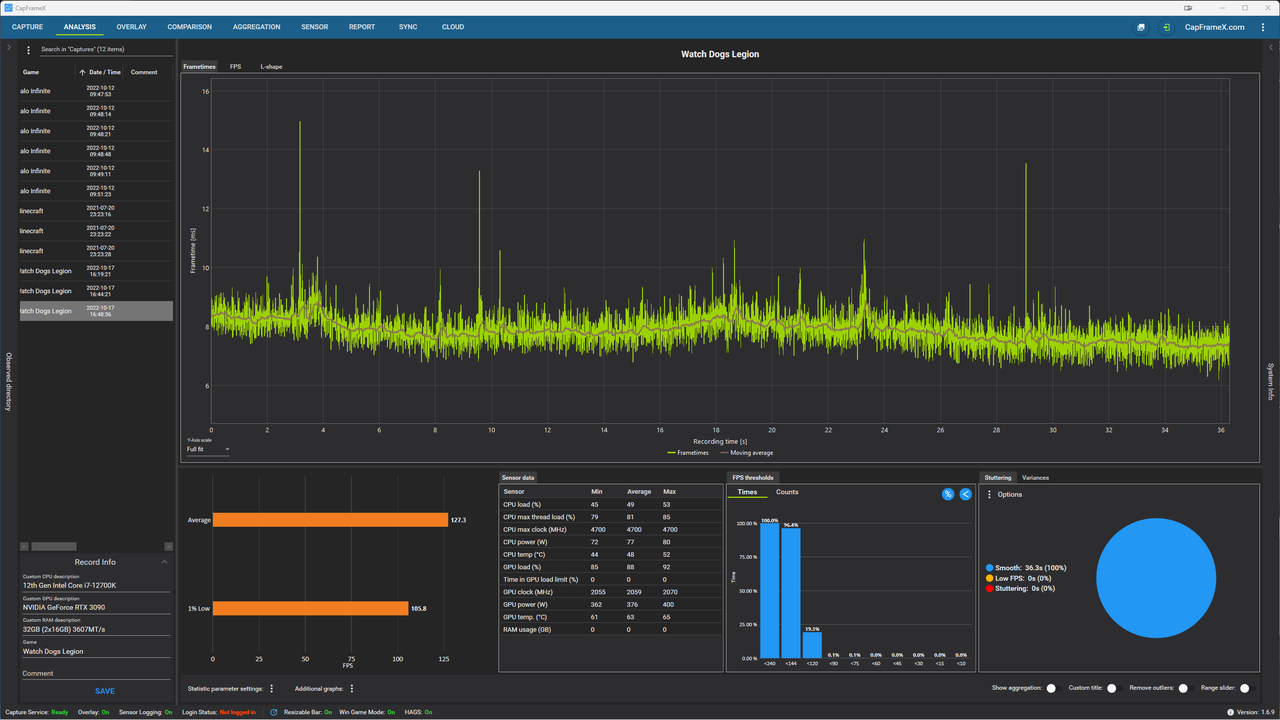1280x720 pixels.
Task: Open the Y-Axis scale Full fit dropdown
Action: [x=208, y=449]
